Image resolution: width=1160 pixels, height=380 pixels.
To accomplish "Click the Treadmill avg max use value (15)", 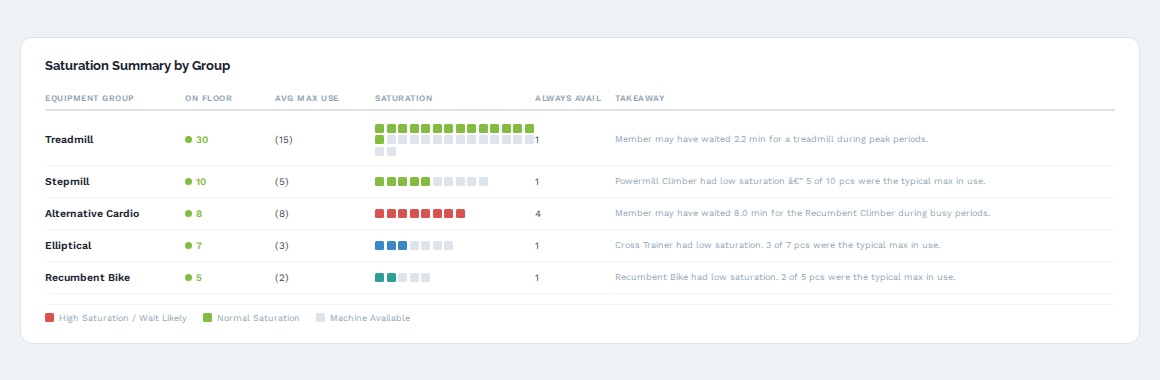I will click(x=284, y=140).
